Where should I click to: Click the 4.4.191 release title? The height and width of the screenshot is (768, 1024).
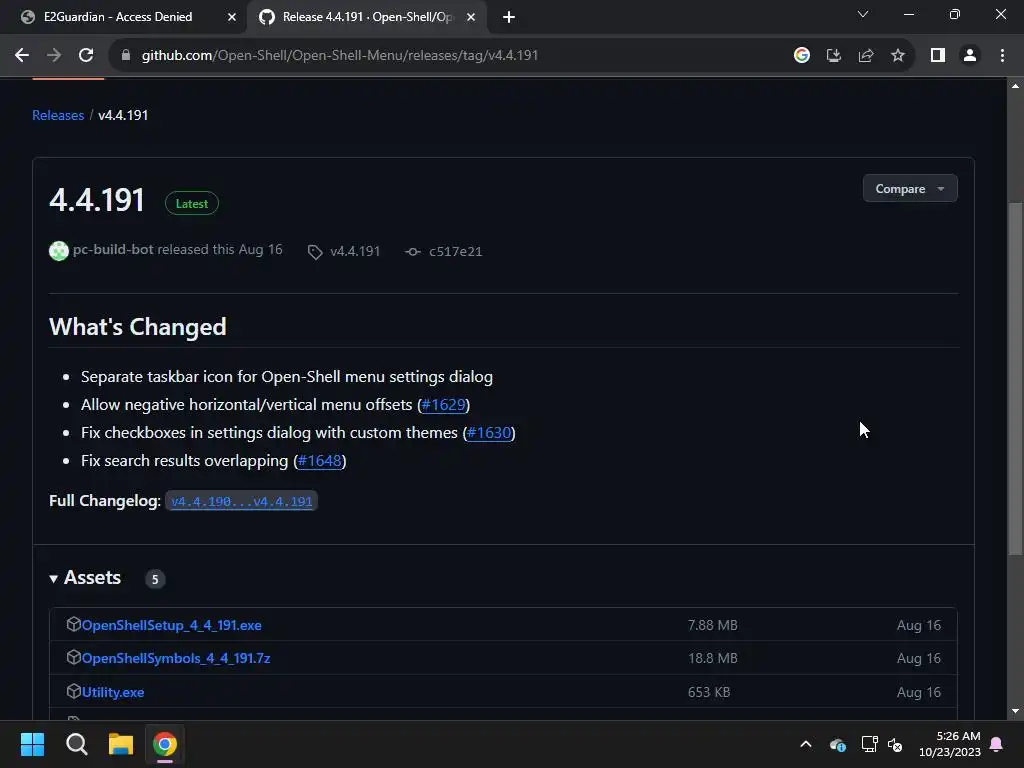(97, 200)
